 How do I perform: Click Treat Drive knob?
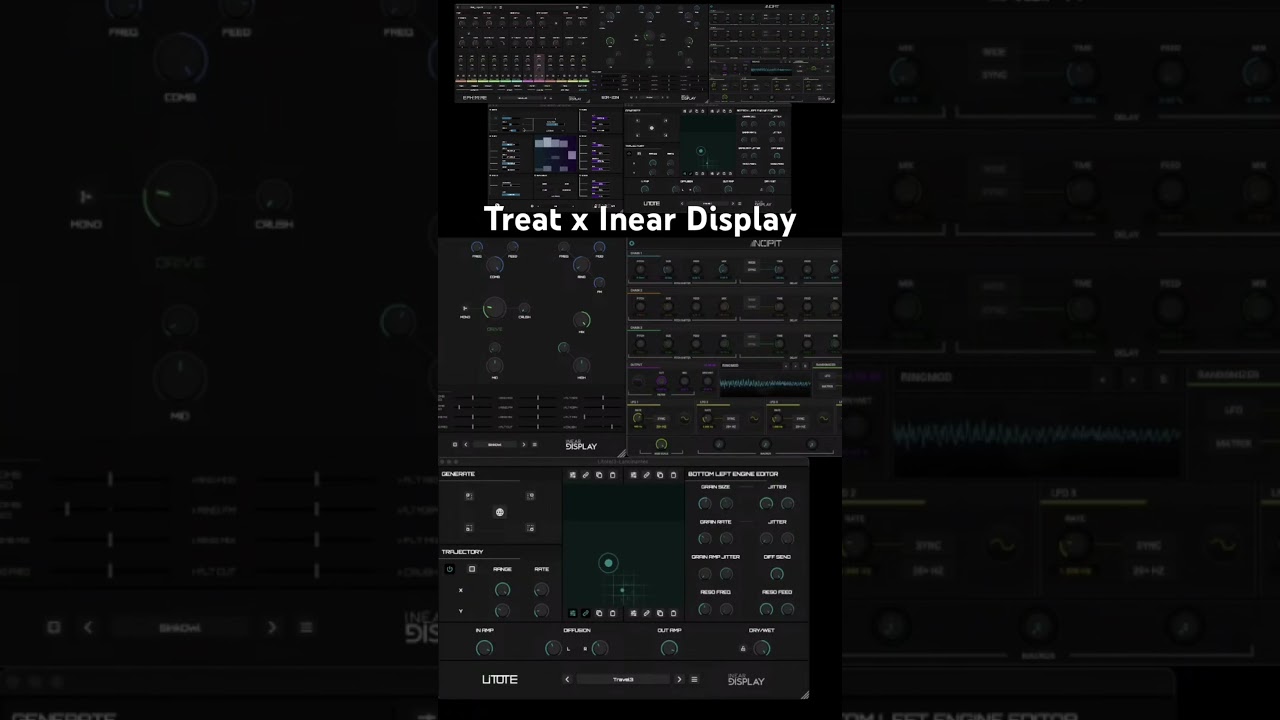click(x=495, y=308)
